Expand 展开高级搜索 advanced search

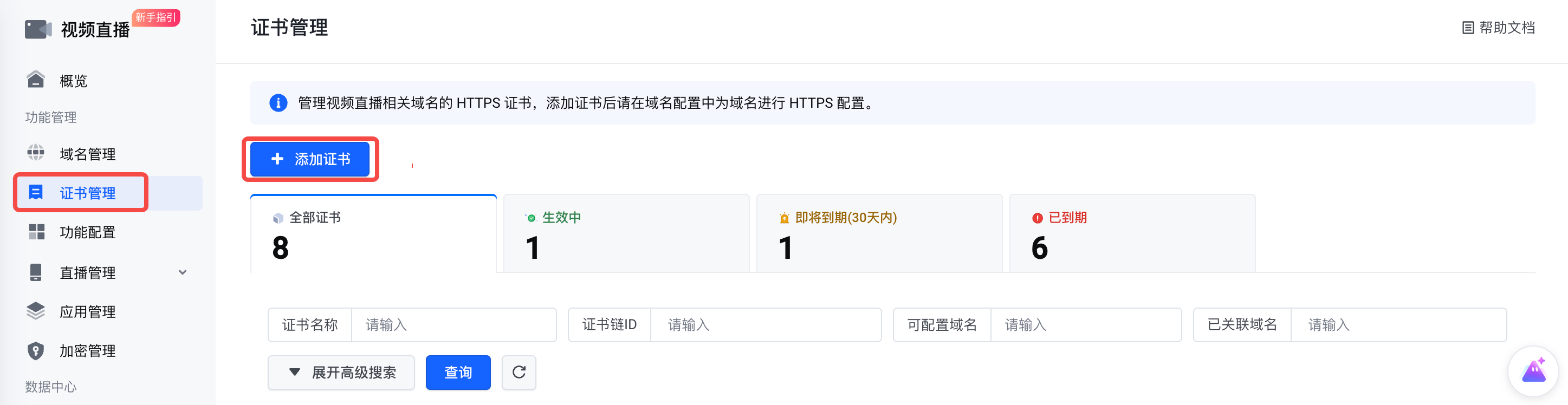coord(341,372)
